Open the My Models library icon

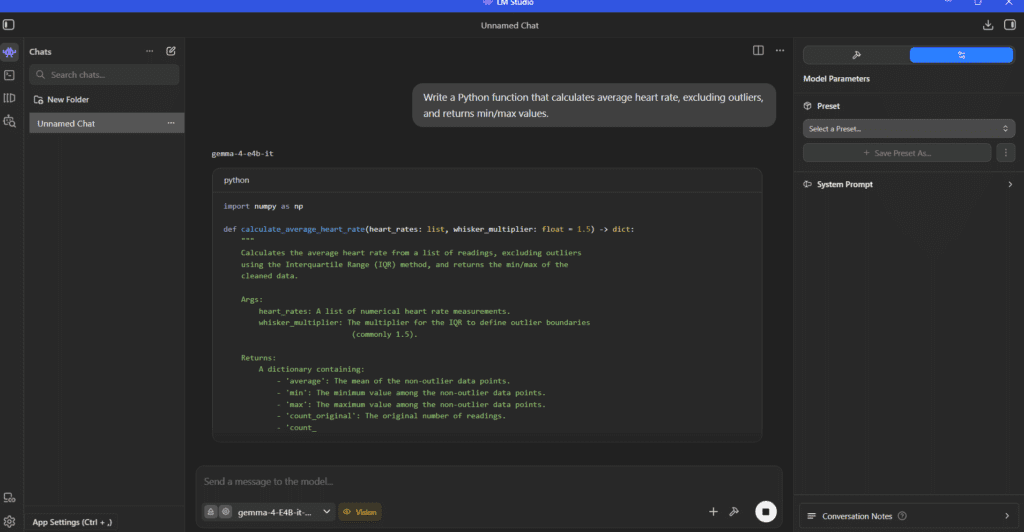pyautogui.click(x=9, y=98)
